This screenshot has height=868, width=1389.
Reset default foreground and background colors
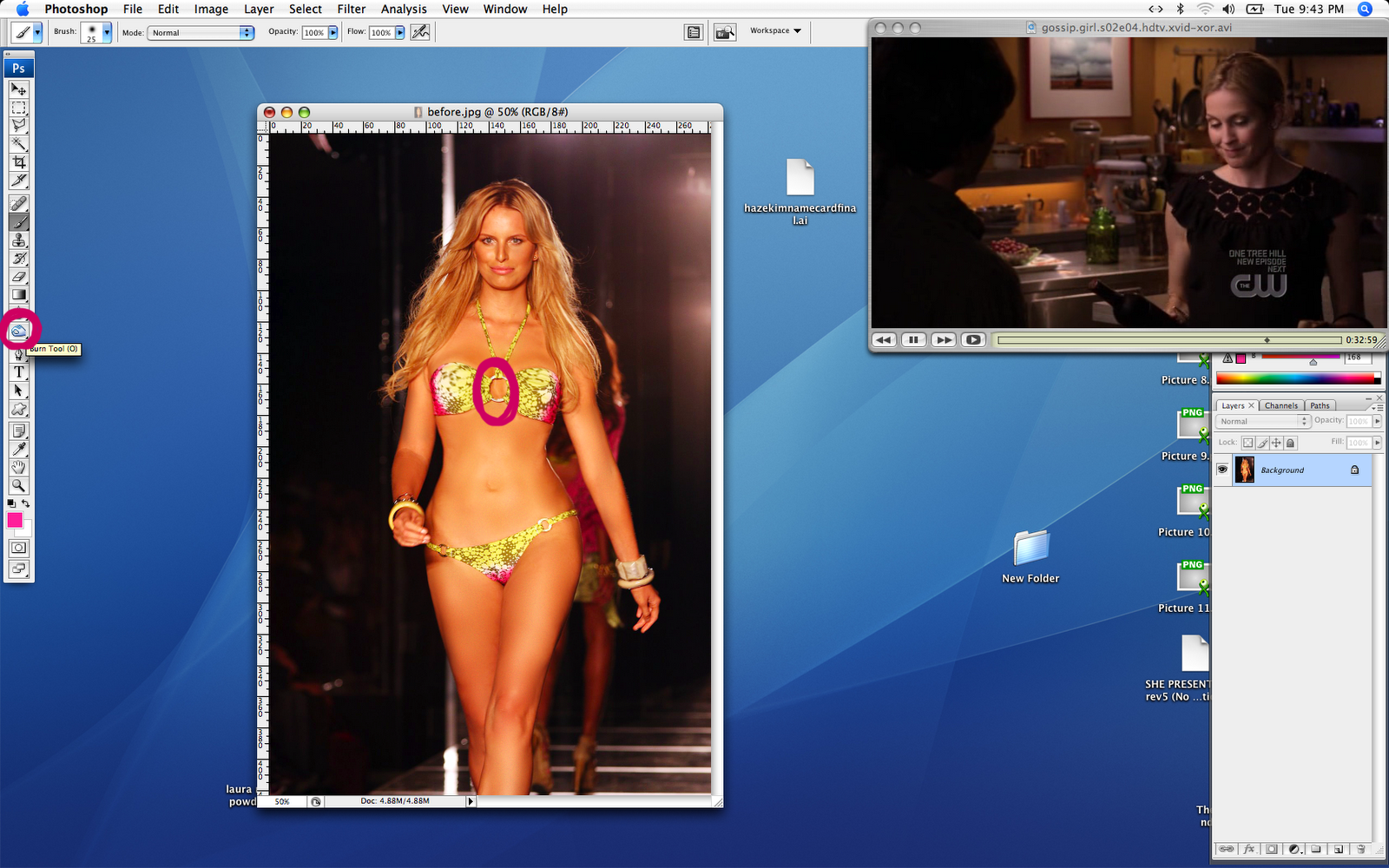tap(11, 503)
